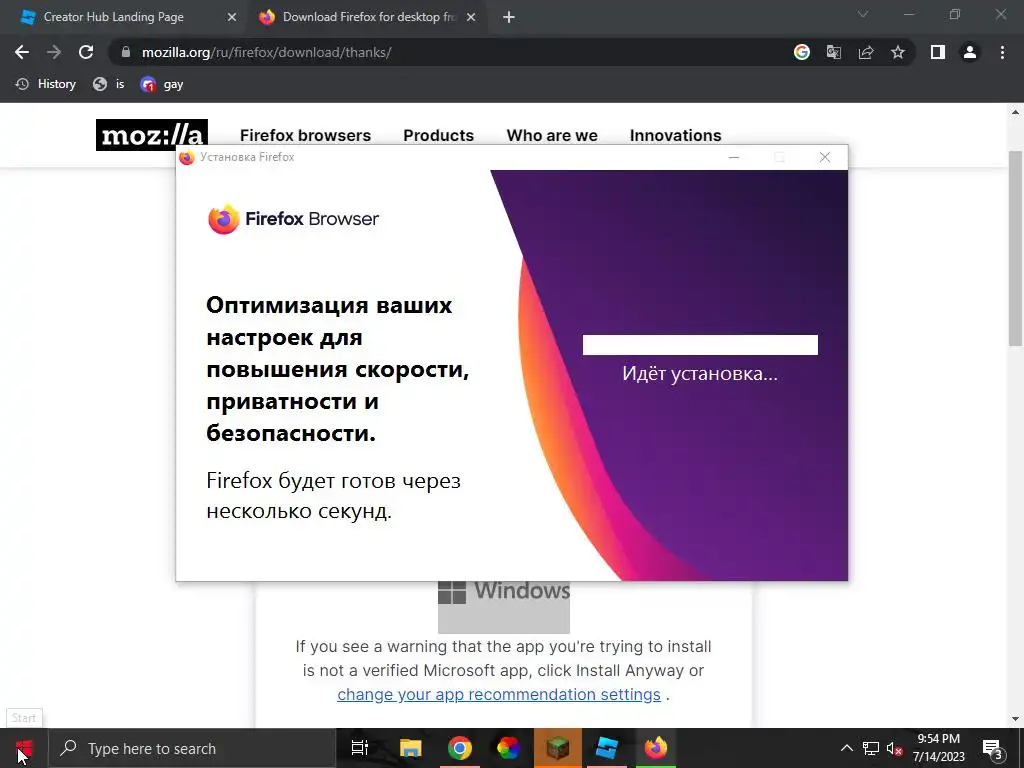
Task: Click the network icon in system tray
Action: pyautogui.click(x=871, y=748)
